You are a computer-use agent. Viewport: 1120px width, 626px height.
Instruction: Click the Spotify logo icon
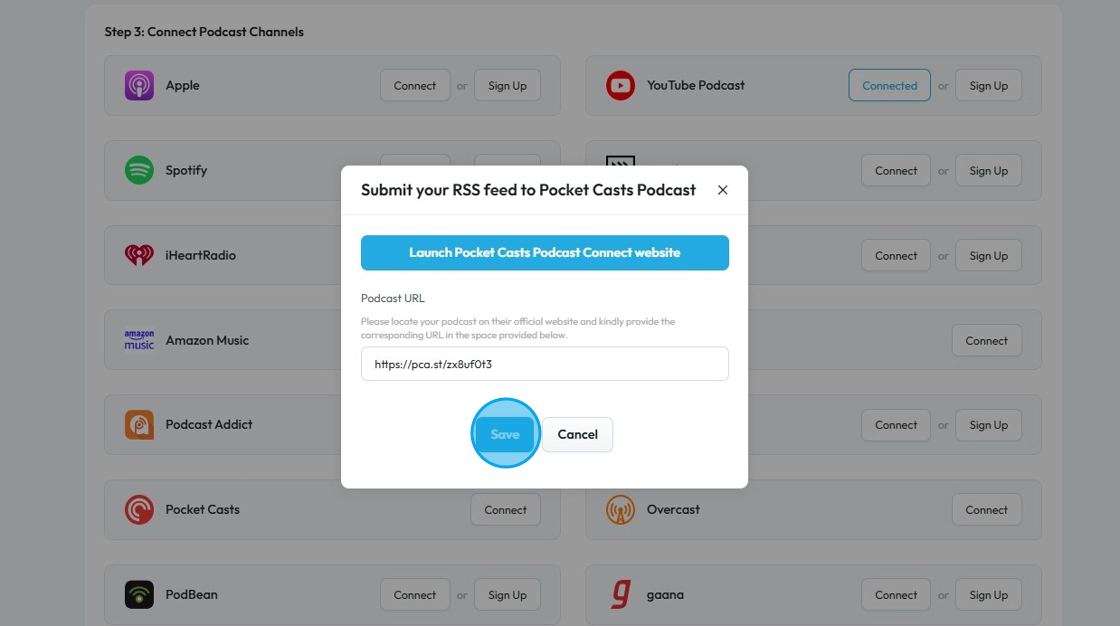pyautogui.click(x=139, y=170)
